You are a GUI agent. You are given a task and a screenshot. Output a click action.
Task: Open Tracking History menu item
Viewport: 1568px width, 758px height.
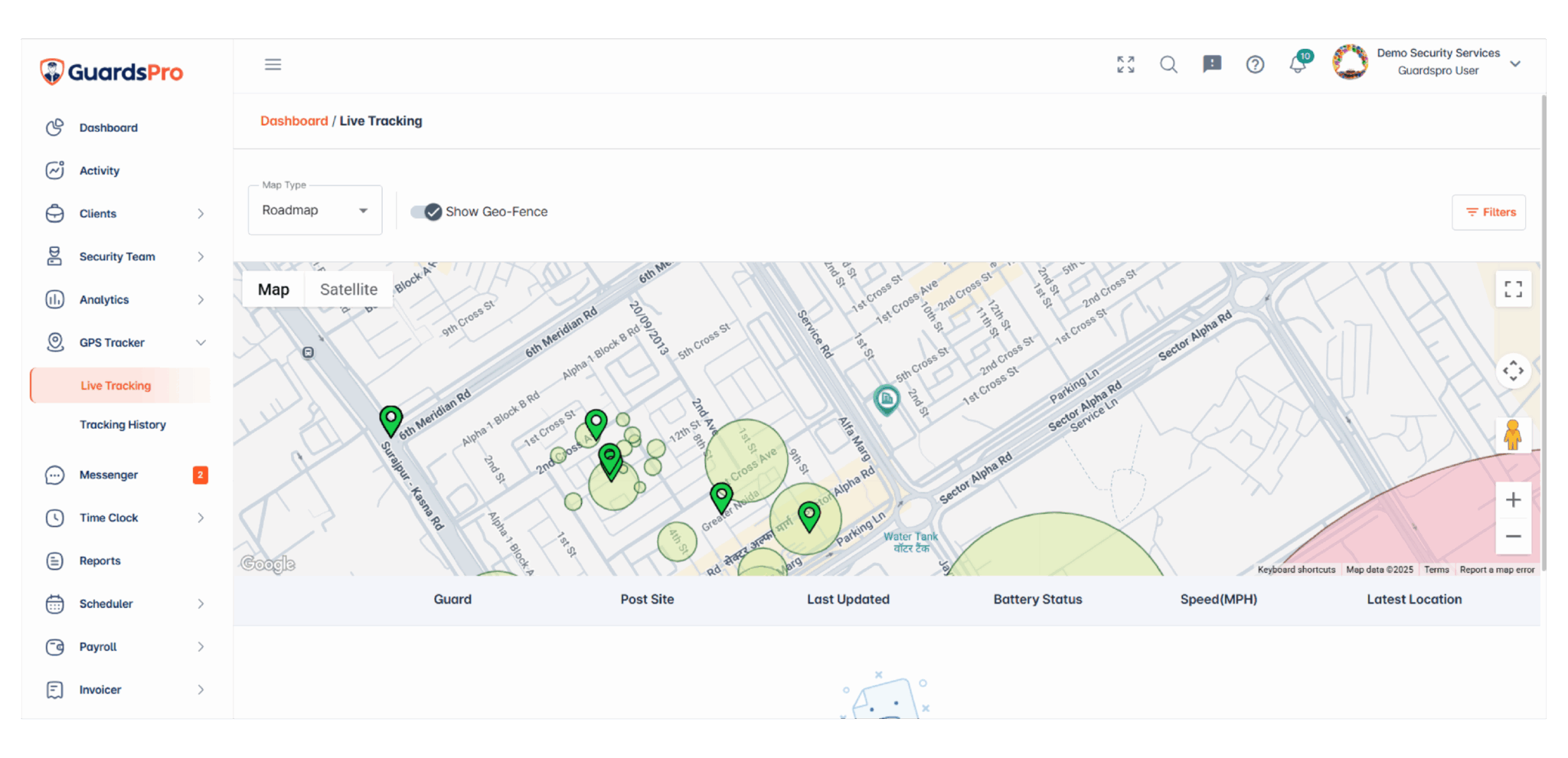pyautogui.click(x=122, y=424)
